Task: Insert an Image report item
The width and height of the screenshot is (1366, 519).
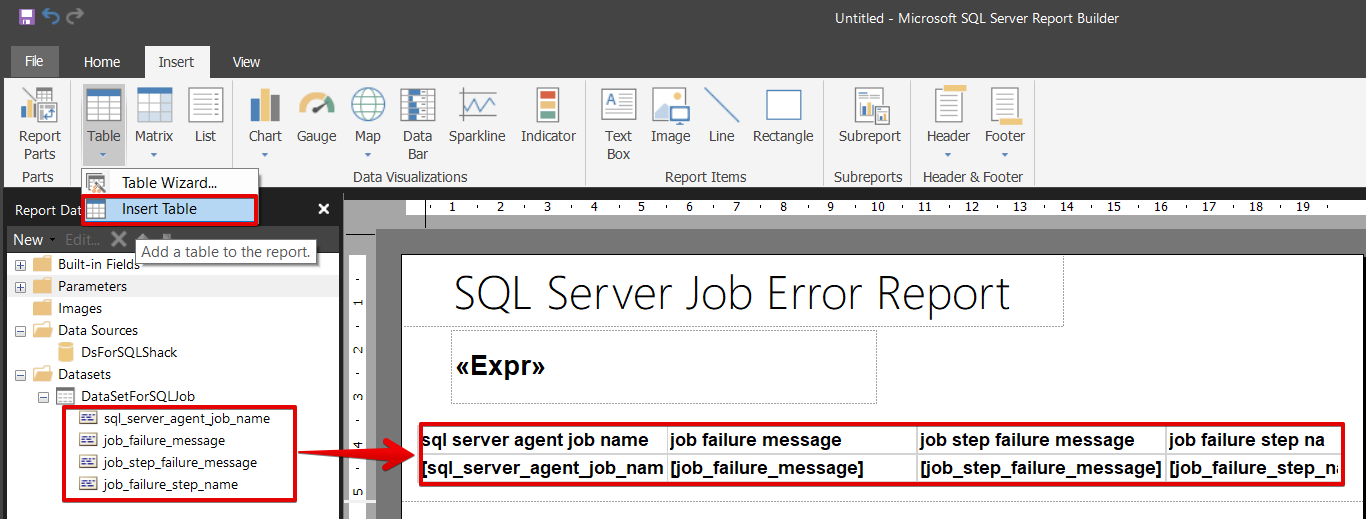Action: [x=670, y=115]
